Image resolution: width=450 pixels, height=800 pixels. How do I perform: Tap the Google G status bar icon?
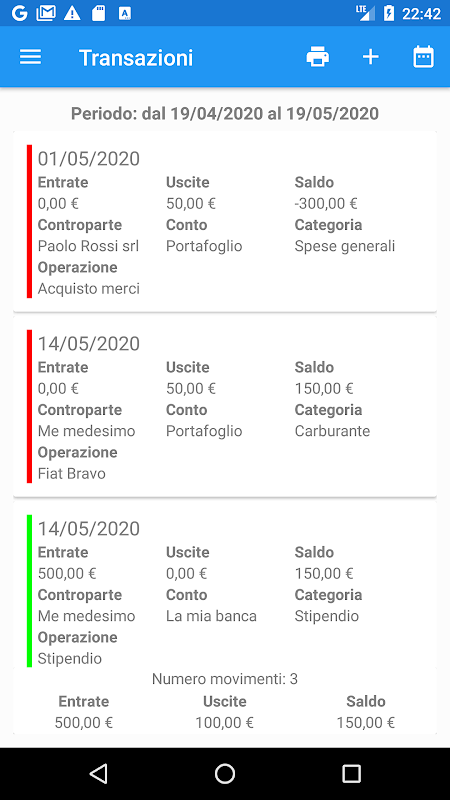(19, 13)
